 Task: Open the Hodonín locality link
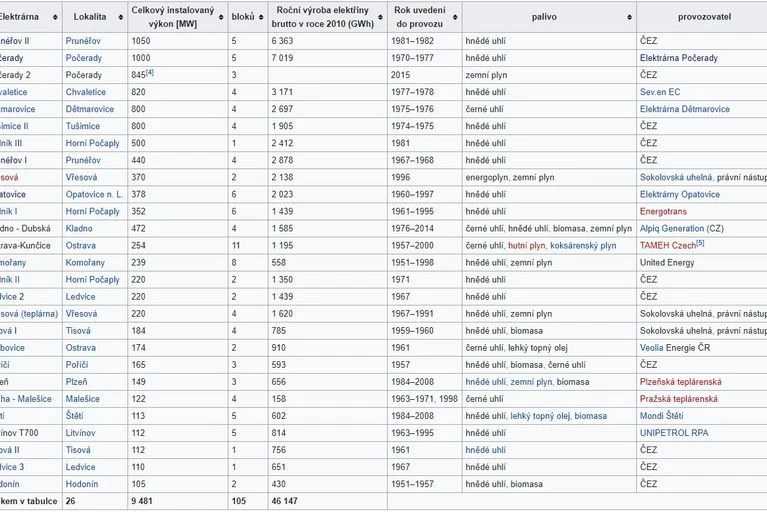(82, 484)
